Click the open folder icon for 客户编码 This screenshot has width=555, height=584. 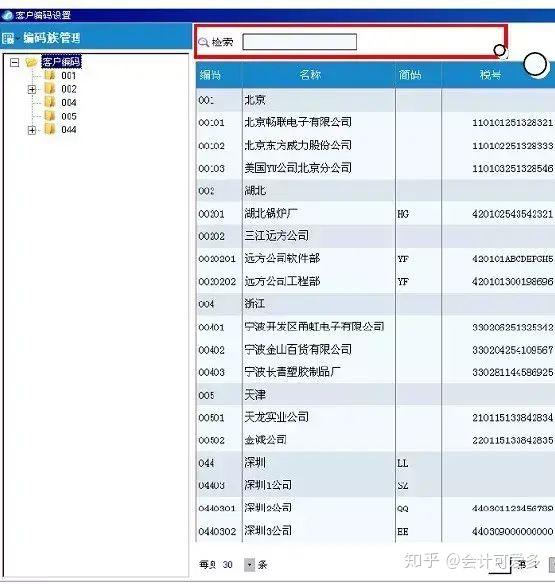tap(32, 62)
